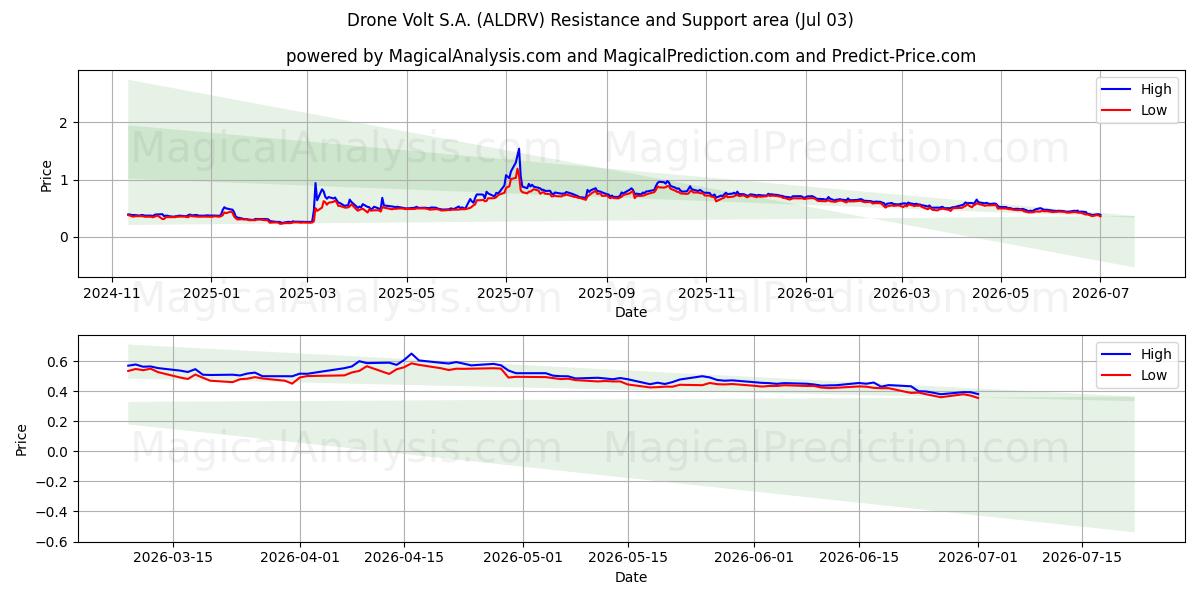This screenshot has height=600, width=1200.
Task: Click the '2025-09' tick label
Action: click(607, 293)
